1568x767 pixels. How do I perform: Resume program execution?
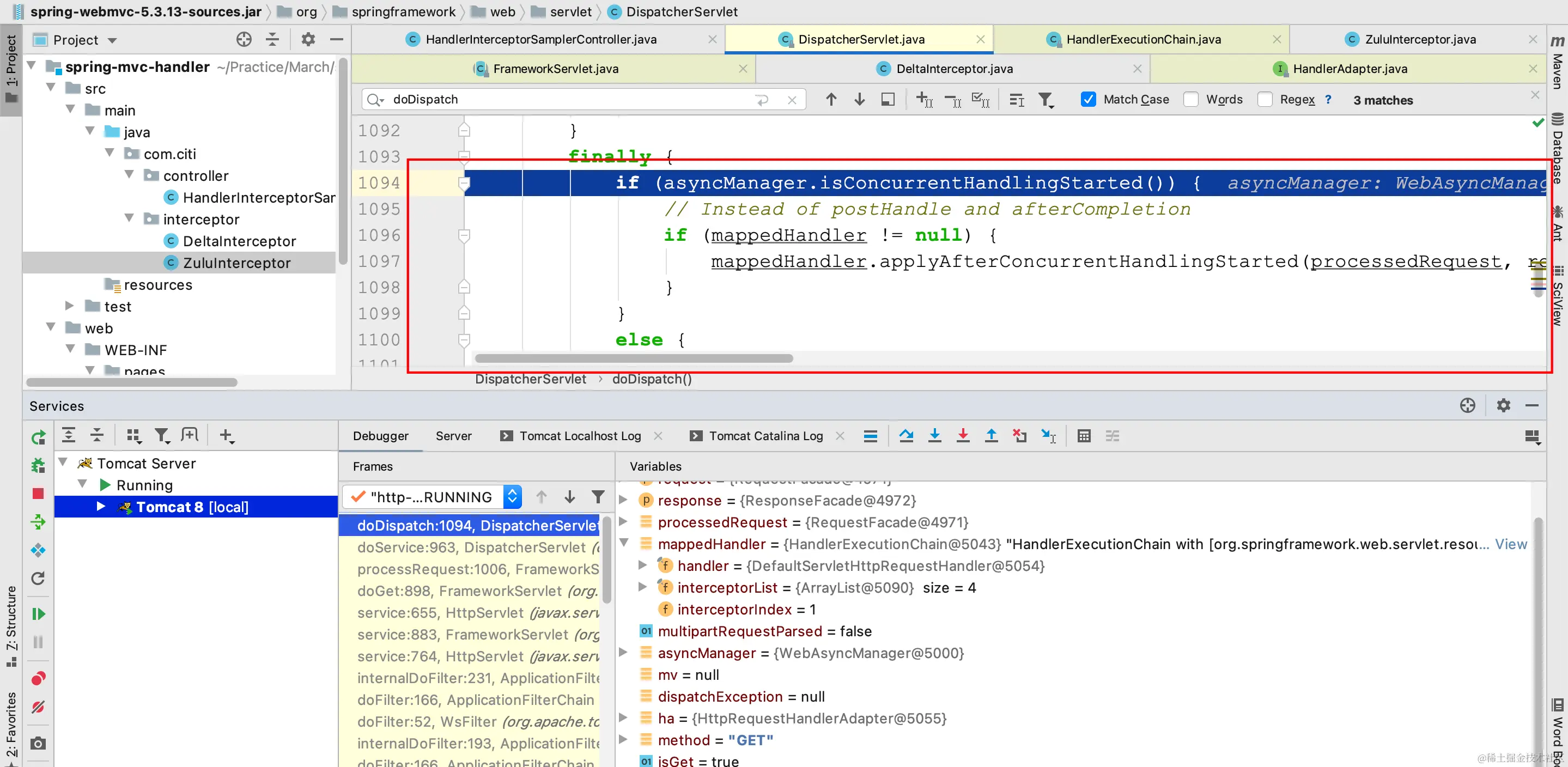[x=38, y=613]
